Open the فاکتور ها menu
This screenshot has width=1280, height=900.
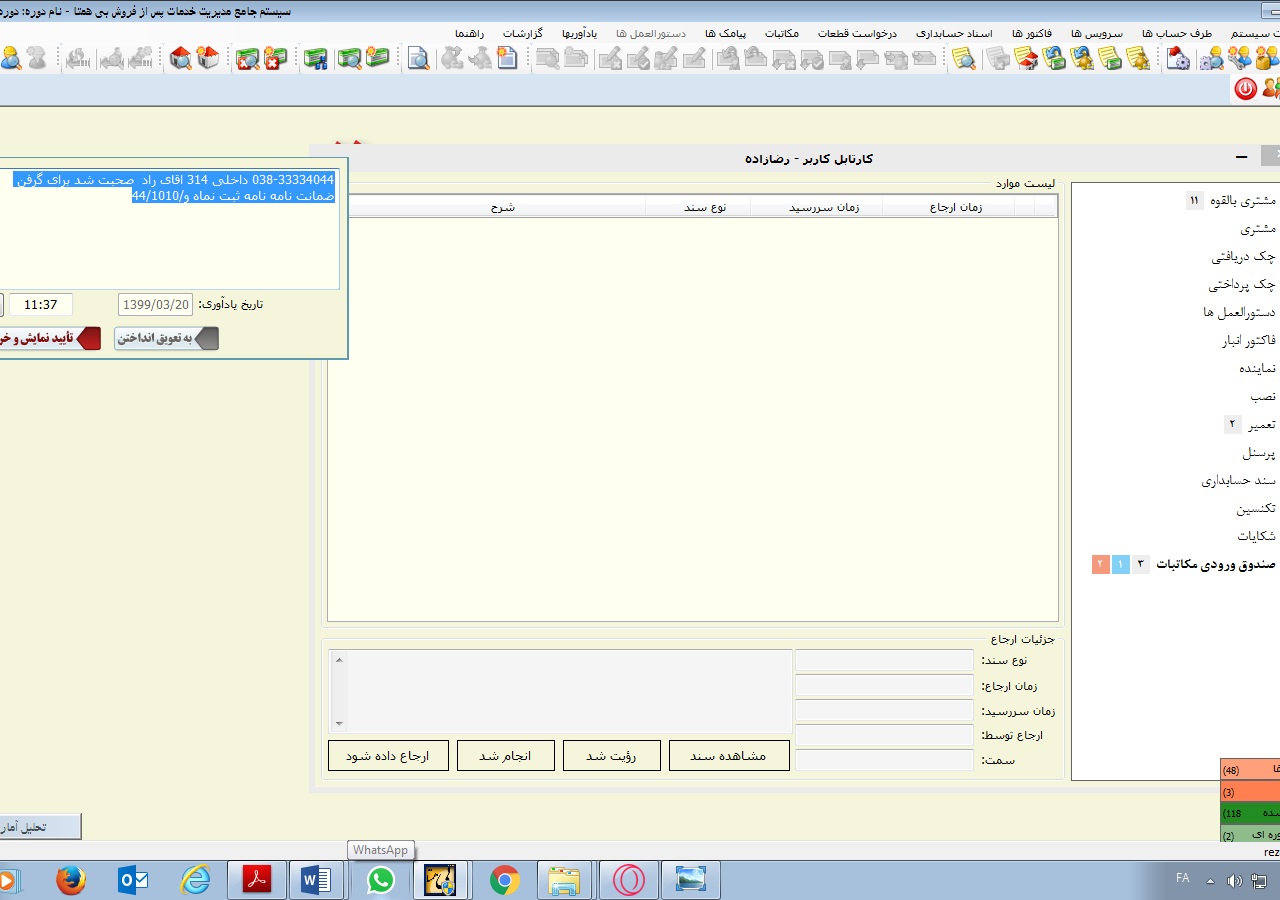pyautogui.click(x=1030, y=33)
